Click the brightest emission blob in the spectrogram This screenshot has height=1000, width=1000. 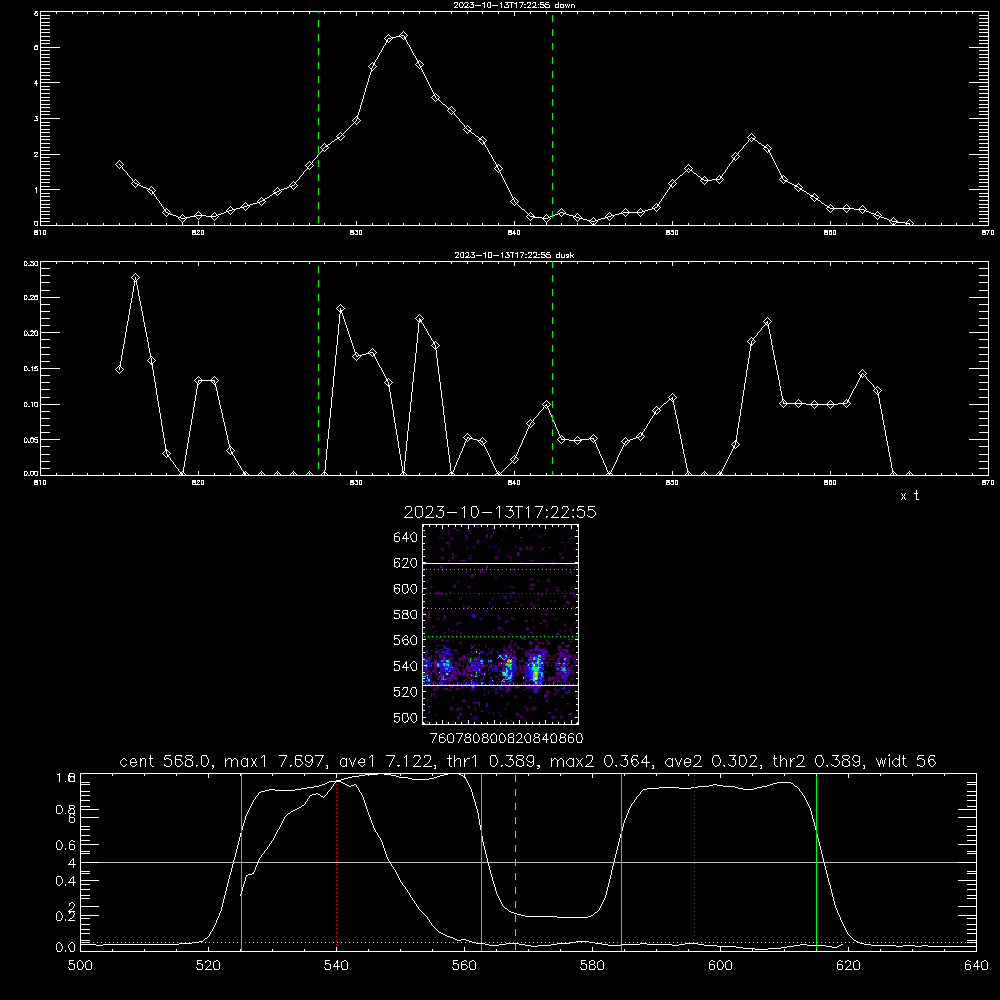pyautogui.click(x=537, y=668)
